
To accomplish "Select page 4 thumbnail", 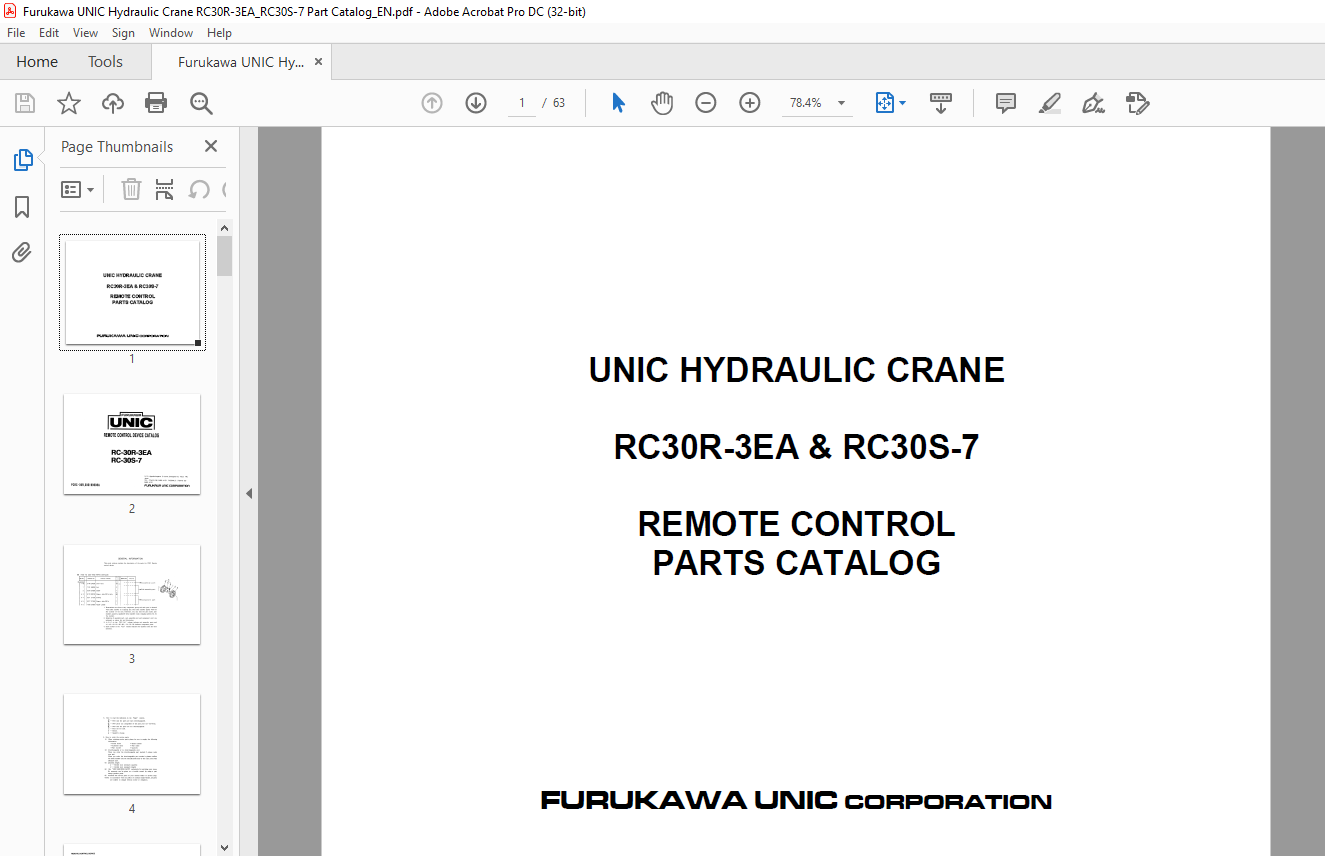I will click(x=132, y=744).
